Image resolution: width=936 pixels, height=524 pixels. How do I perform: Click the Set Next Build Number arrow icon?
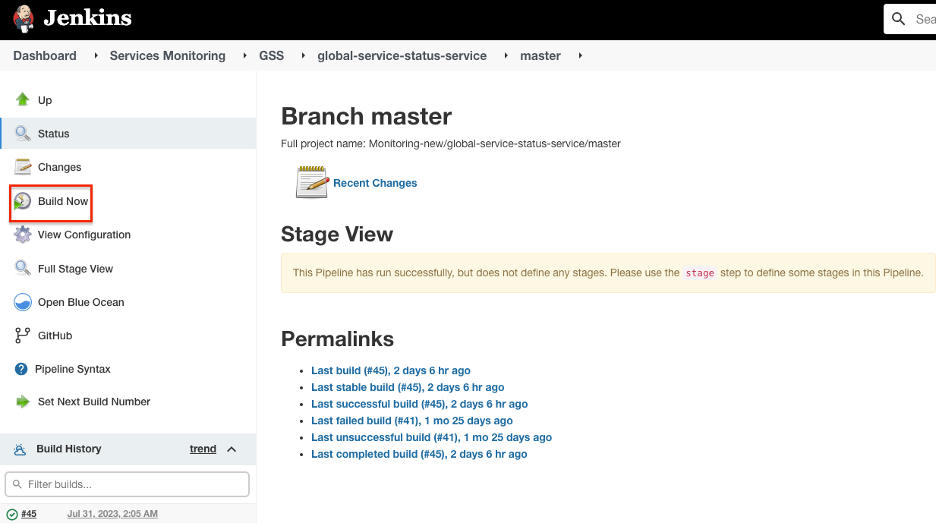(23, 402)
